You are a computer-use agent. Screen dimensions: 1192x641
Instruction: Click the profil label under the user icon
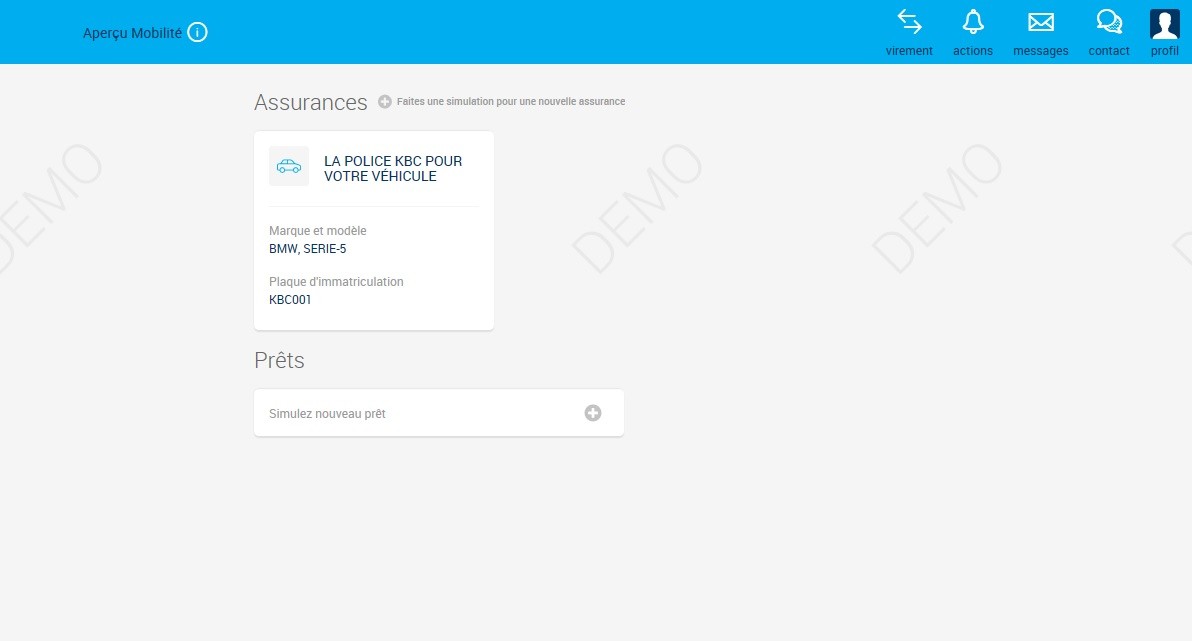1164,51
